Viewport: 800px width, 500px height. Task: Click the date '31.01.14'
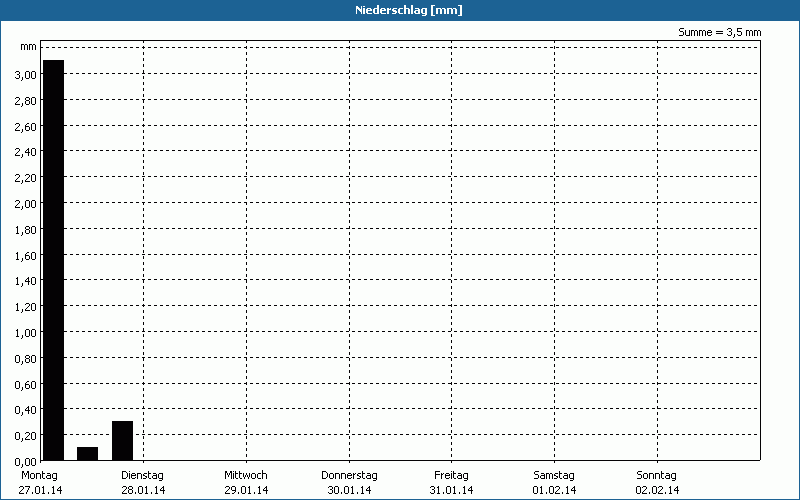[452, 490]
